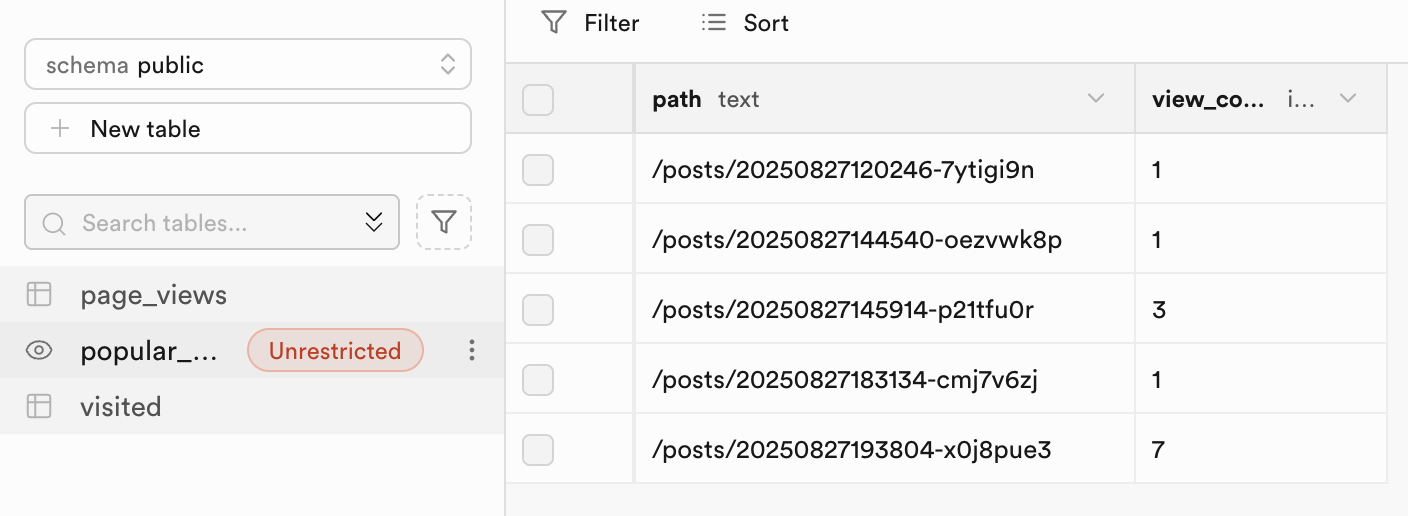The image size is (1408, 516).
Task: Check the row for /posts/20250827120246-7ytigi9n
Action: [538, 171]
